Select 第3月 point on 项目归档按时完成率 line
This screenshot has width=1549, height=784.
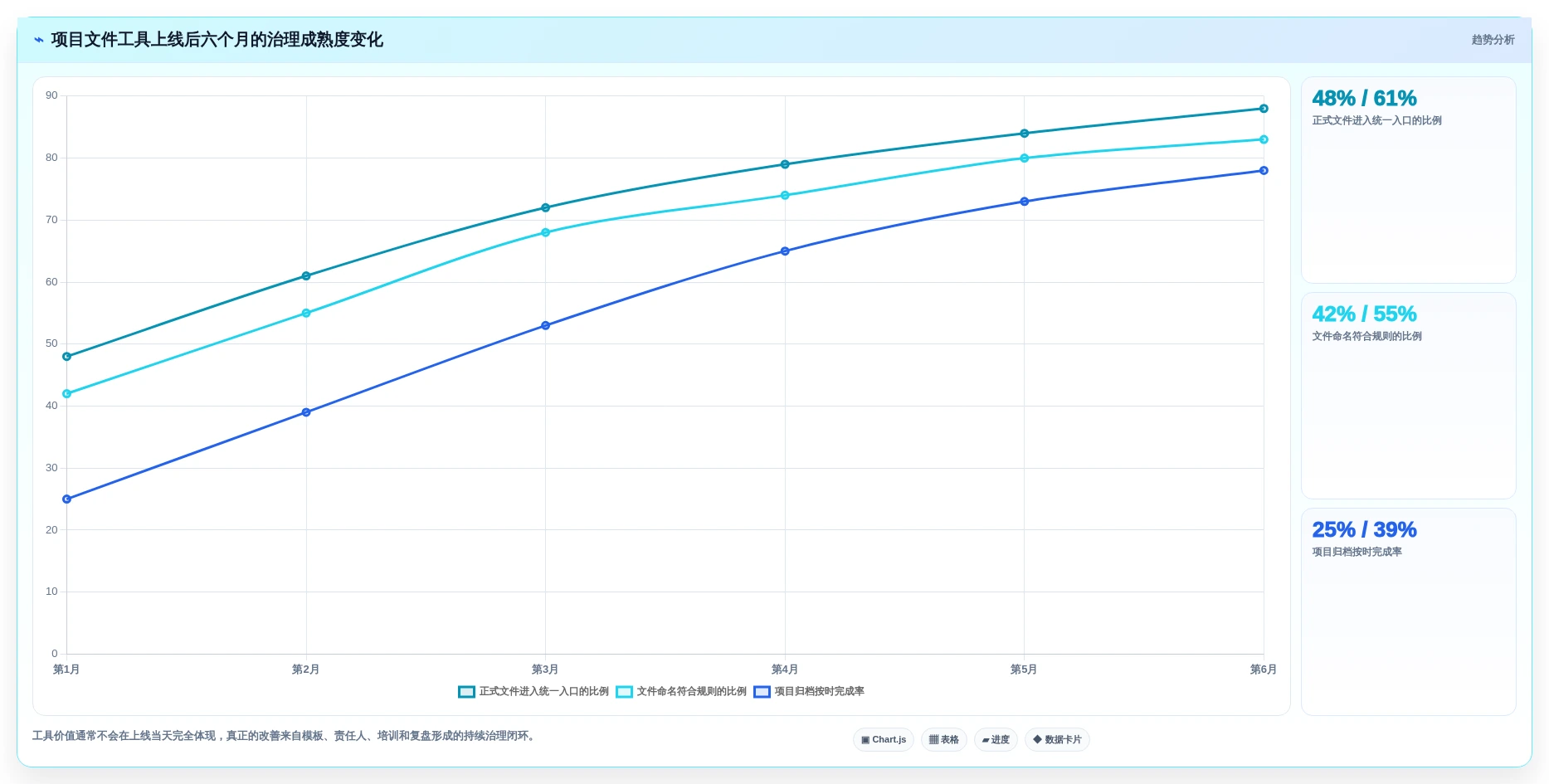[x=545, y=326]
